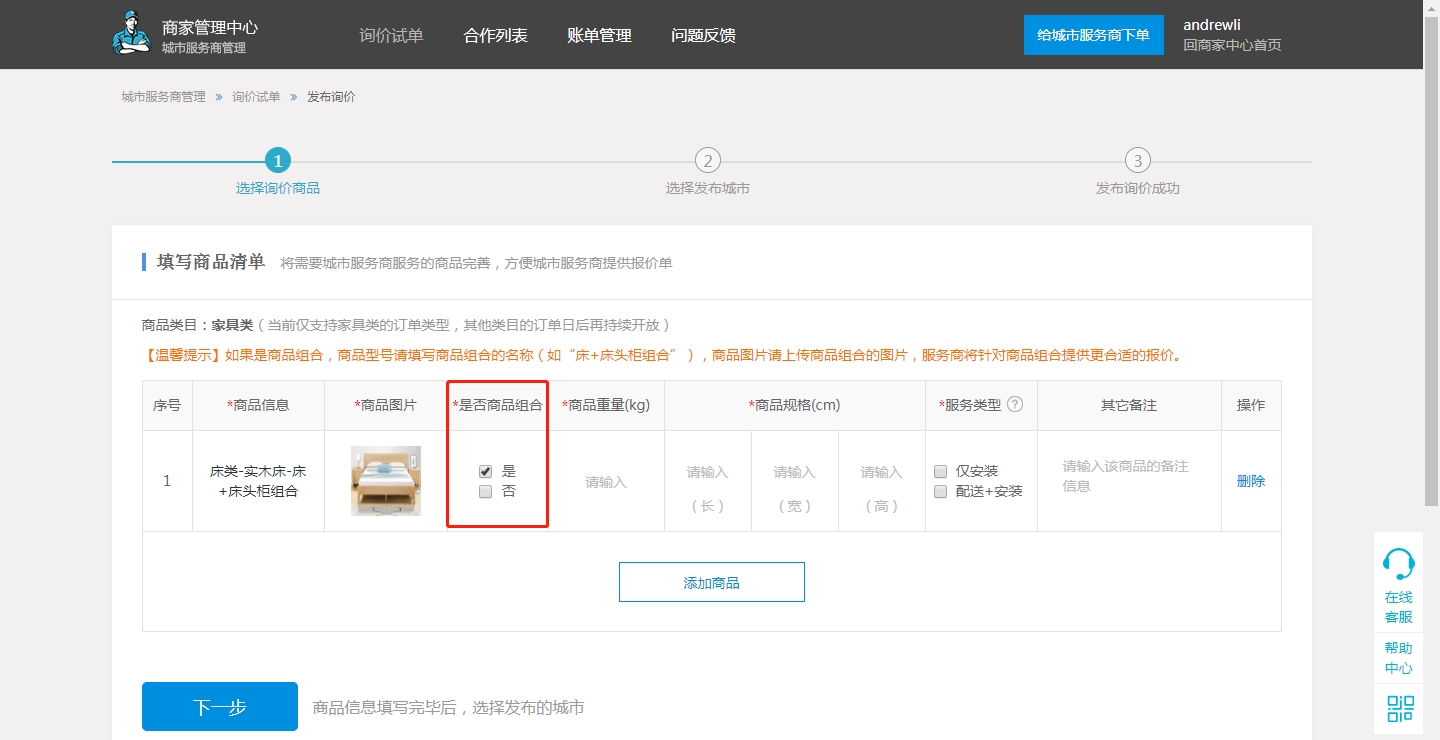
Task: Click 城市服务商管理 breadcrumb link
Action: 163,97
